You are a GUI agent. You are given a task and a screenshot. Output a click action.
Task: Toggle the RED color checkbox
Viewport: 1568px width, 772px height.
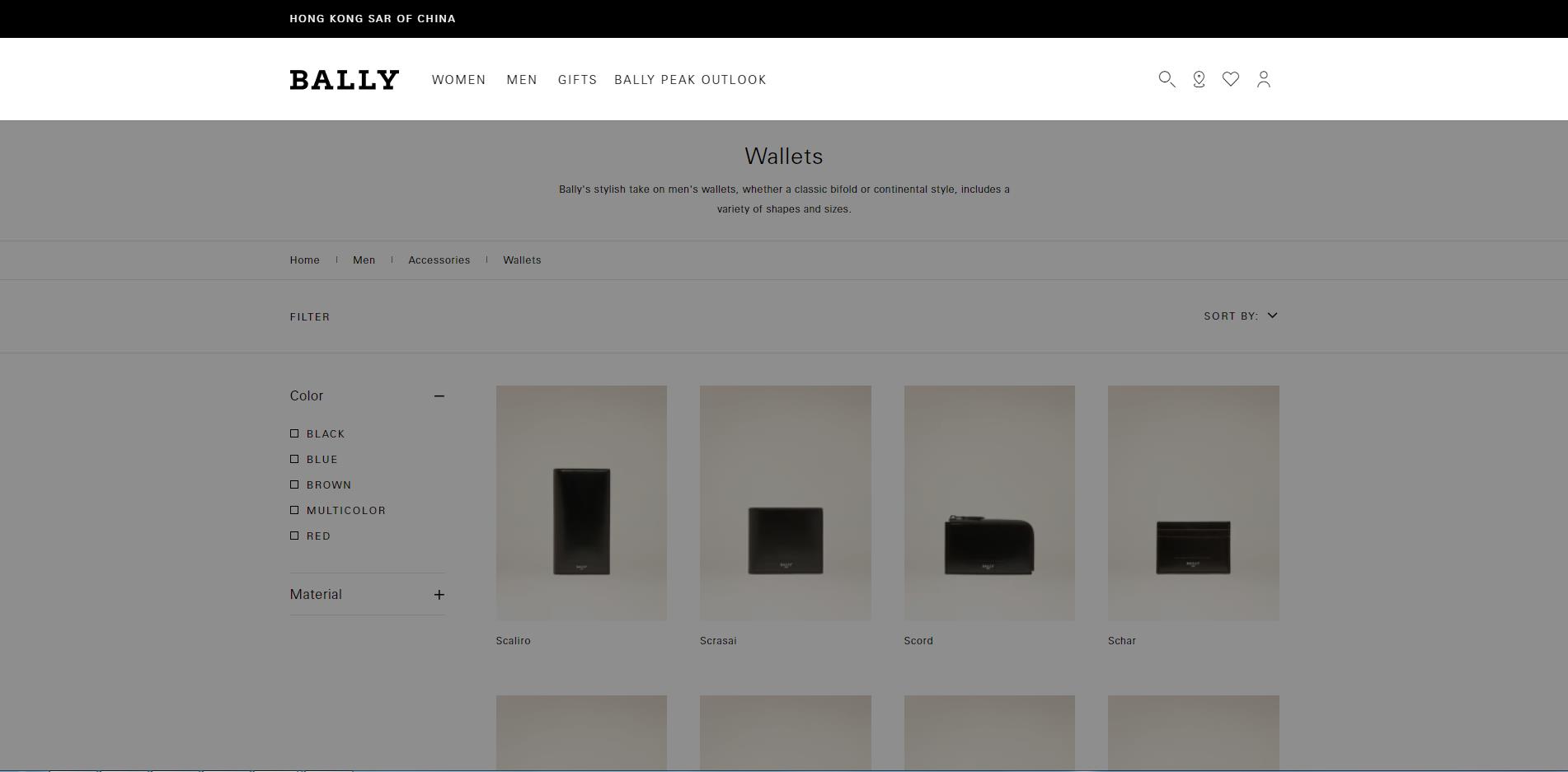294,536
